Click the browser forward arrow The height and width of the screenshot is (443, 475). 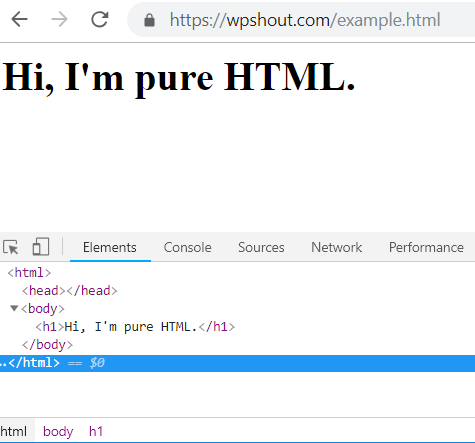click(60, 19)
